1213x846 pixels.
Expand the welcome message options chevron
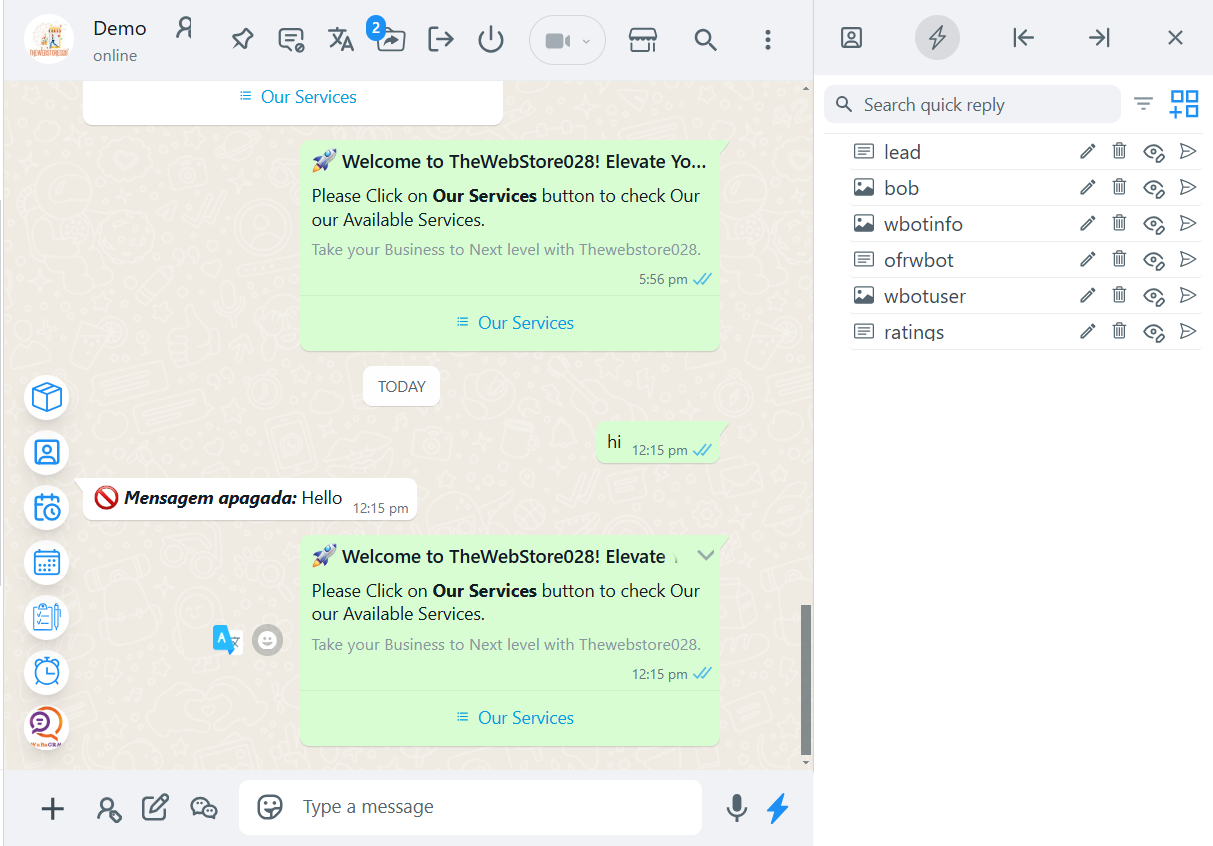tap(706, 554)
